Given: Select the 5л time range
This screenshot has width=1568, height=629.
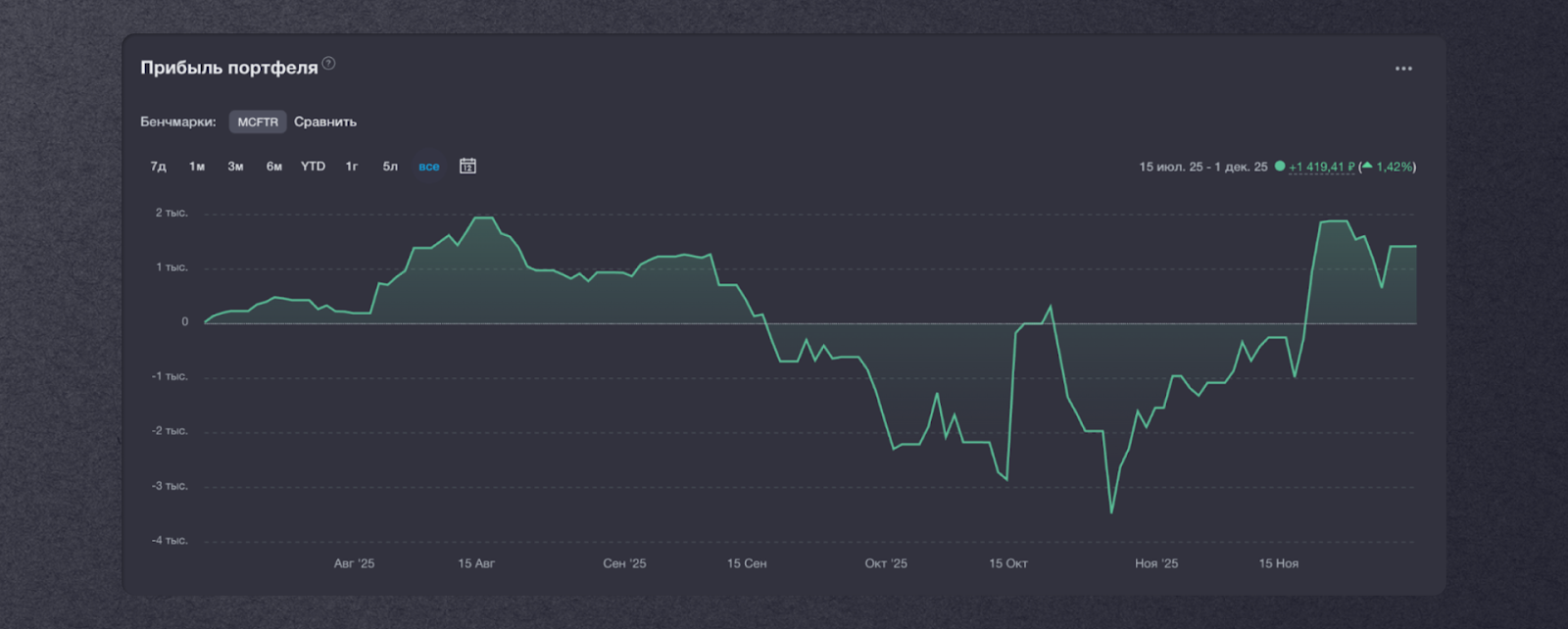Looking at the screenshot, I should 390,167.
